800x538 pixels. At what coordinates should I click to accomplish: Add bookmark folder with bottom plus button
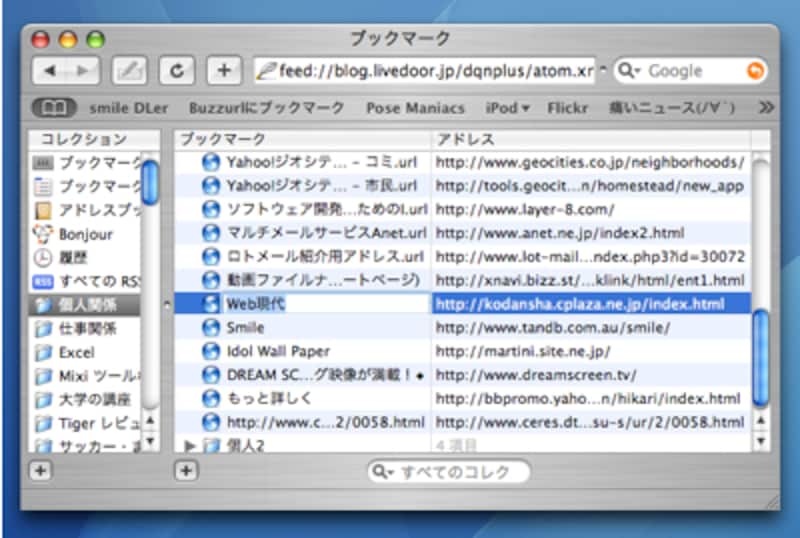(x=186, y=471)
